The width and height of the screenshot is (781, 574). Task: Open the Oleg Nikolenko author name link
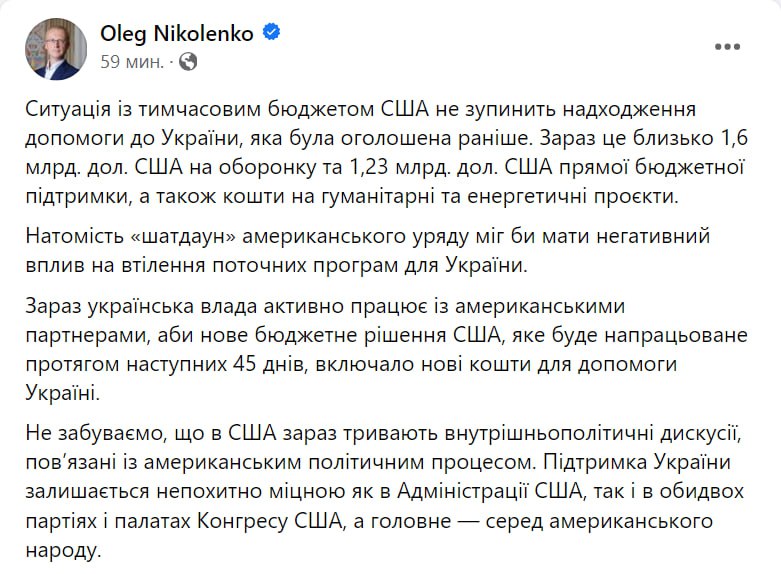coord(177,33)
